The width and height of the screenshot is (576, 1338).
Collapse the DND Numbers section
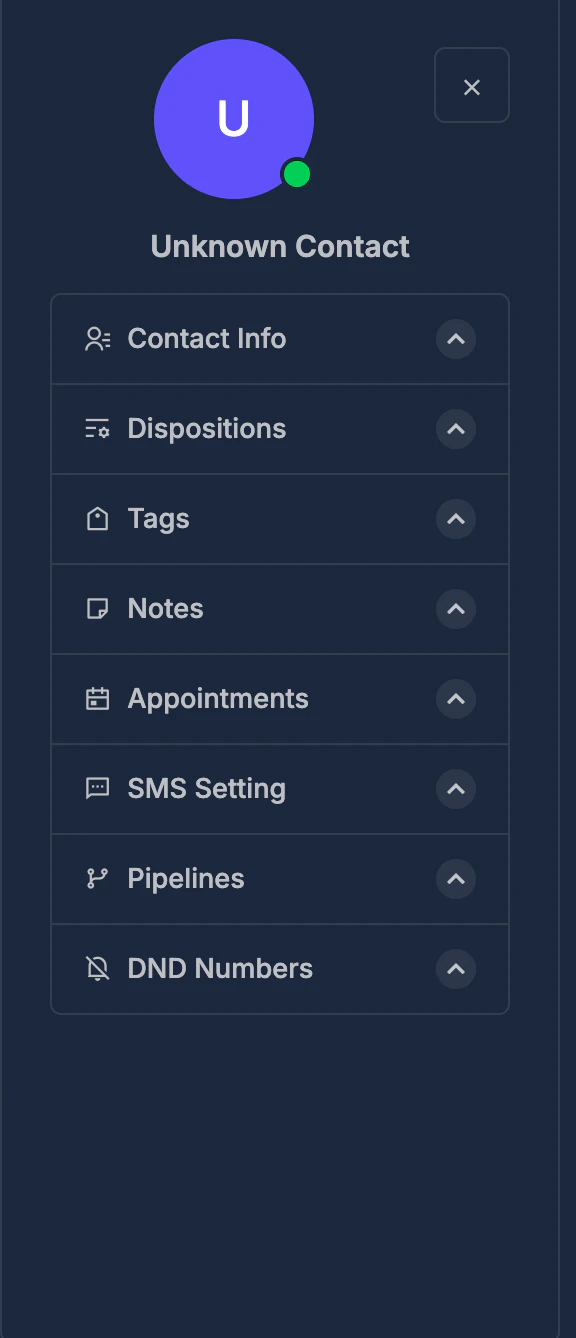[x=455, y=969]
